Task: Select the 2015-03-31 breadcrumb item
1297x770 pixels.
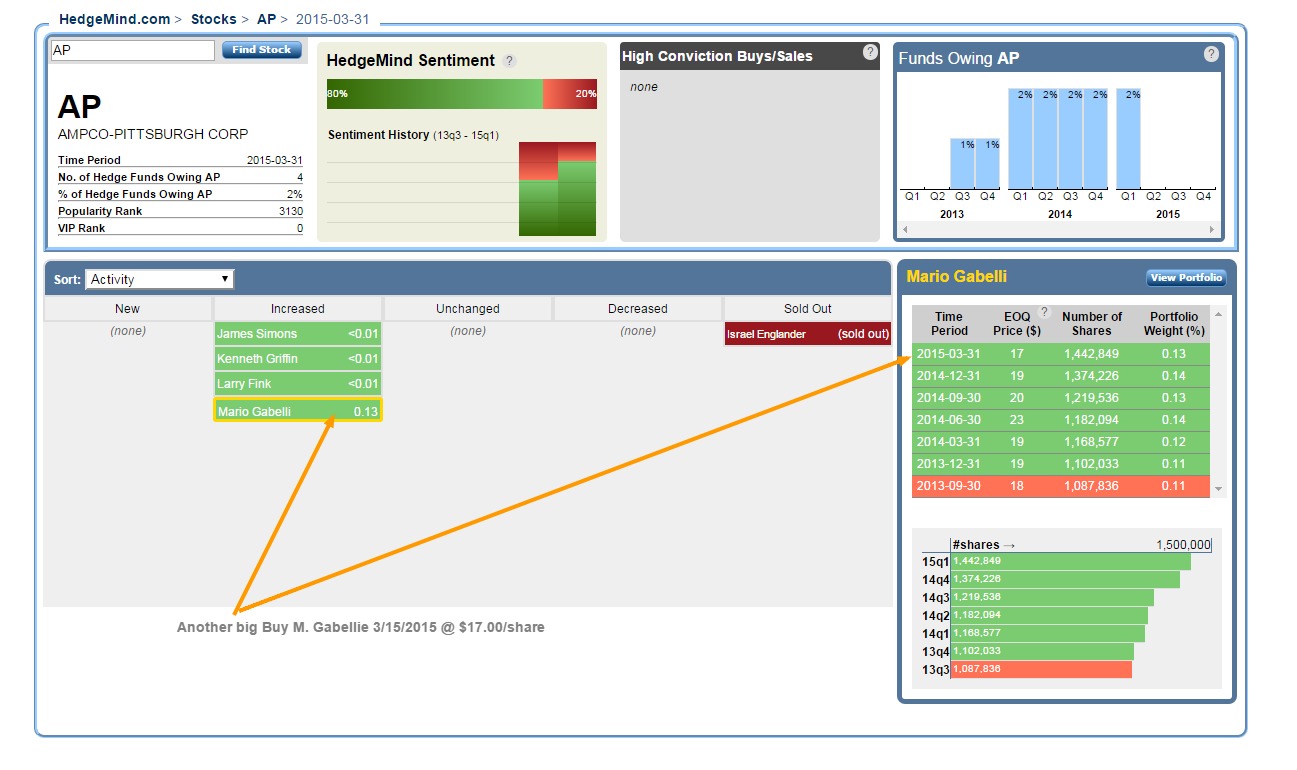Action: [x=332, y=19]
